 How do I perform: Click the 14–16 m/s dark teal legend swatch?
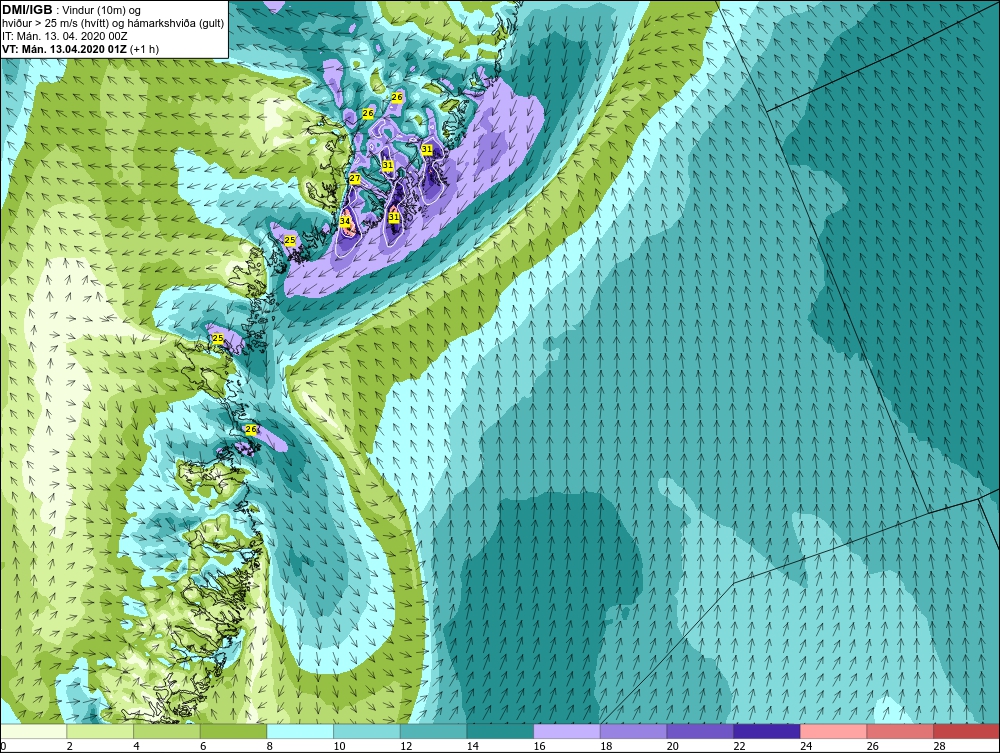click(x=500, y=731)
